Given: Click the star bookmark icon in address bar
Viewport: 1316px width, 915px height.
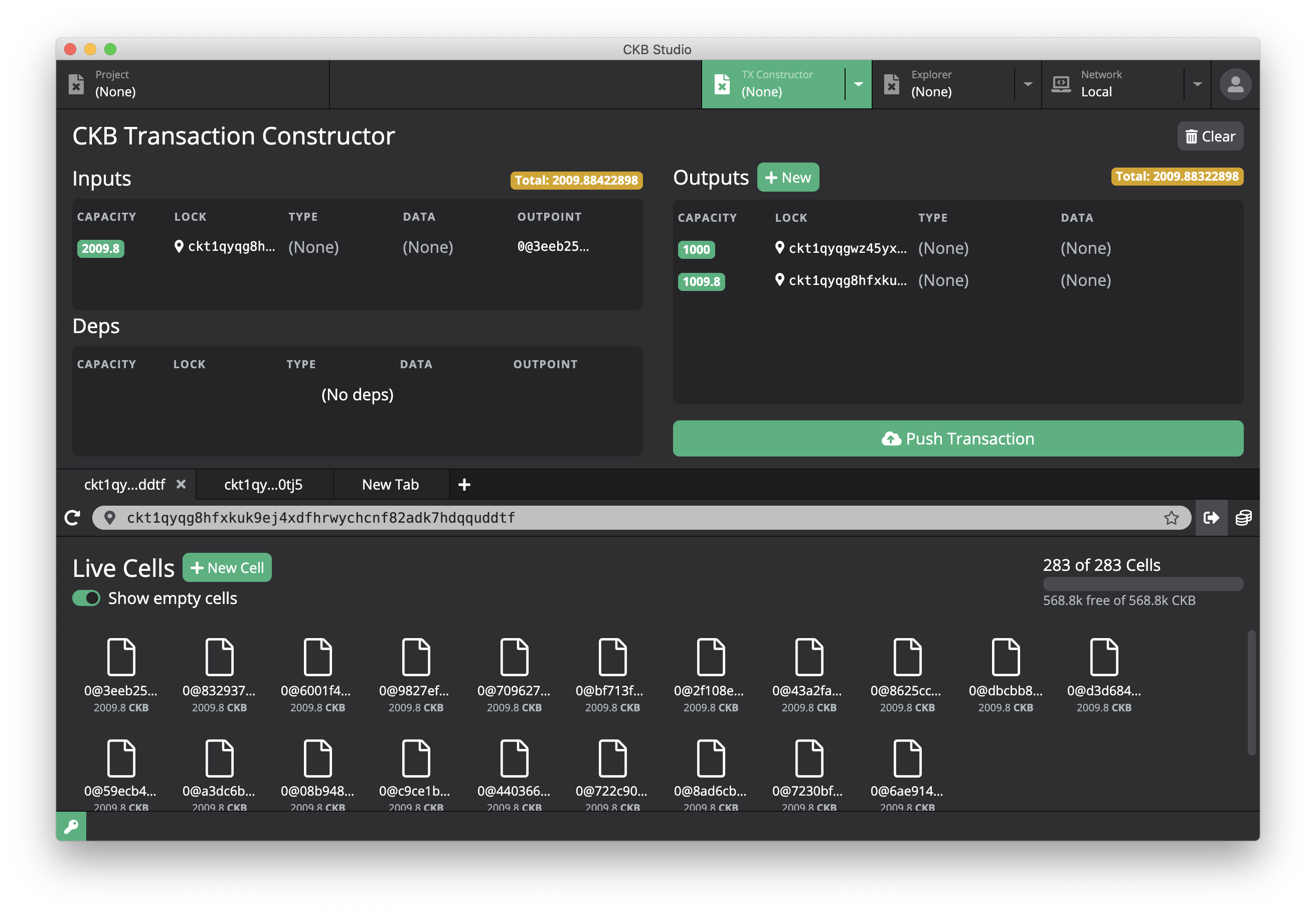Looking at the screenshot, I should click(x=1171, y=518).
